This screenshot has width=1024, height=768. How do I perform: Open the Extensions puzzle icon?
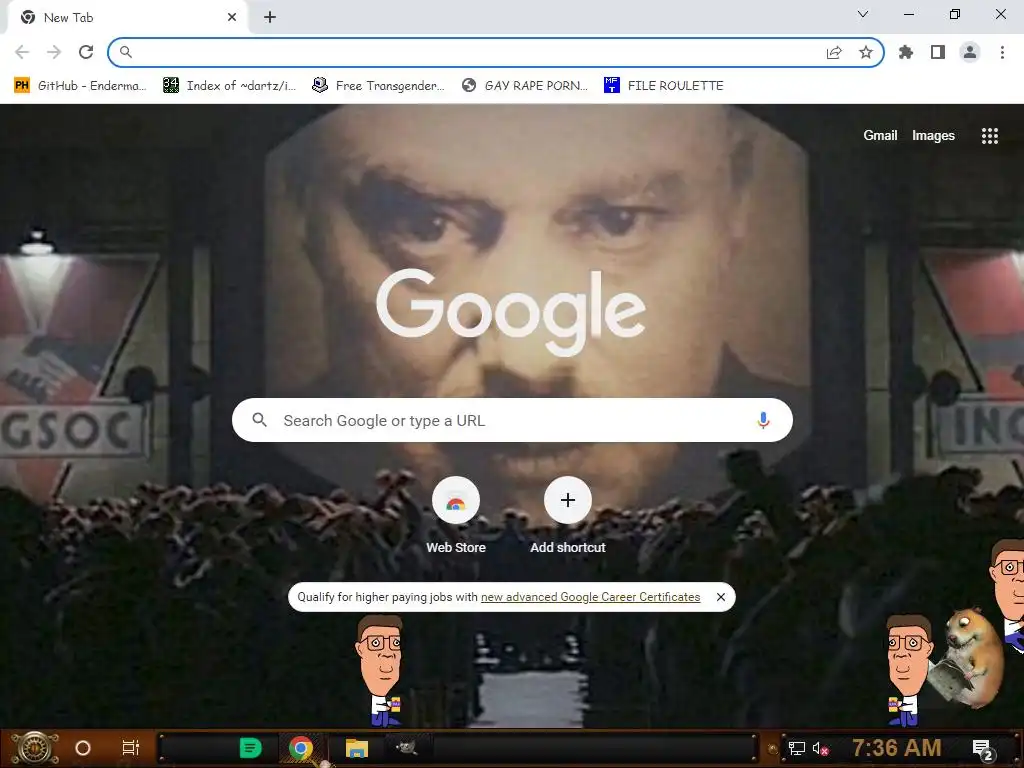pyautogui.click(x=906, y=52)
